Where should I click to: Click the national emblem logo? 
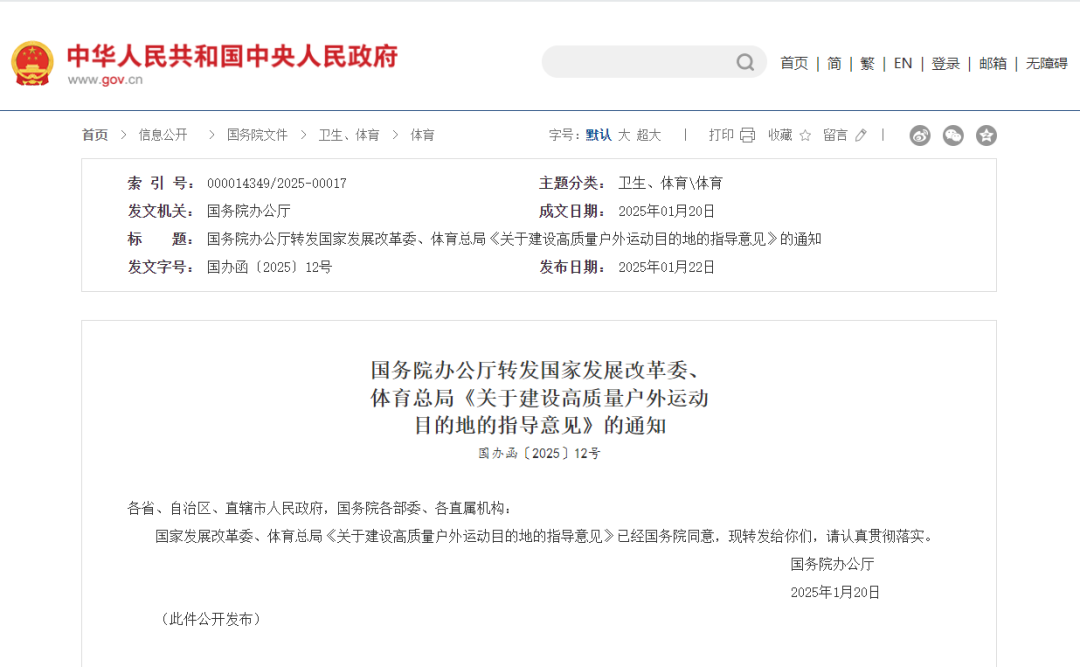click(32, 61)
